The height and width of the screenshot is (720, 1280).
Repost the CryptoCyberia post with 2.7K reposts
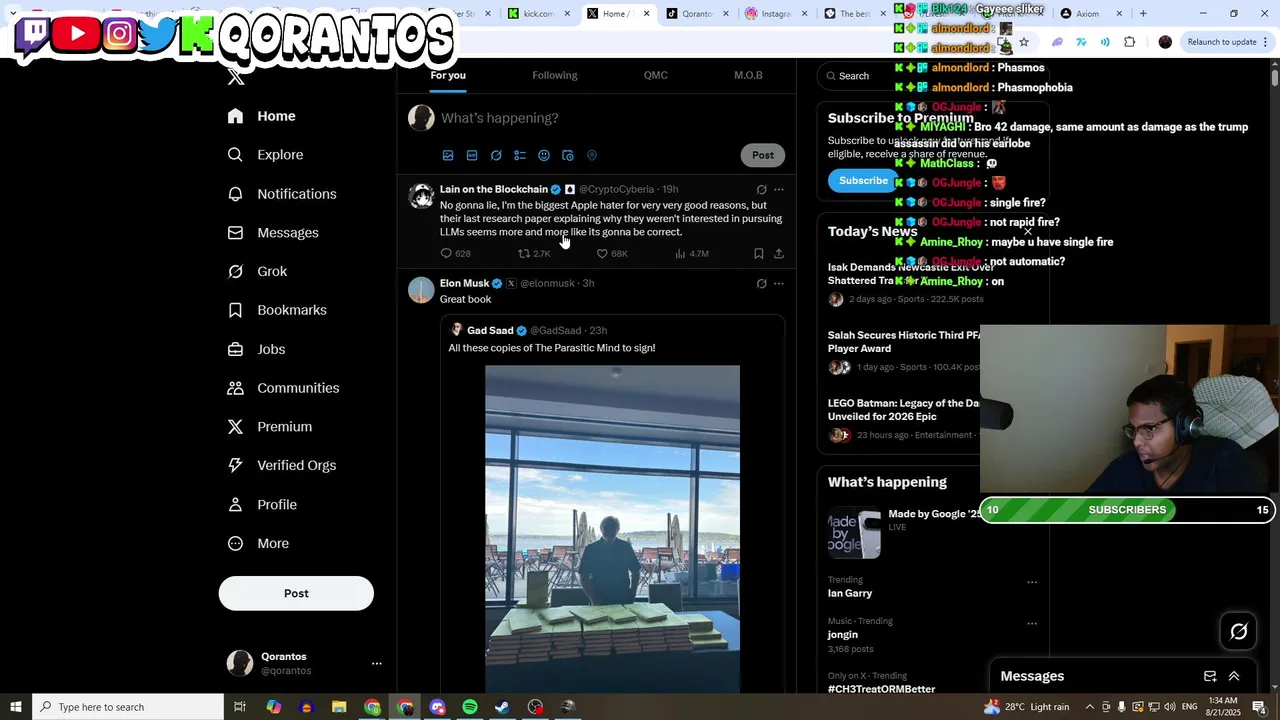tap(534, 254)
